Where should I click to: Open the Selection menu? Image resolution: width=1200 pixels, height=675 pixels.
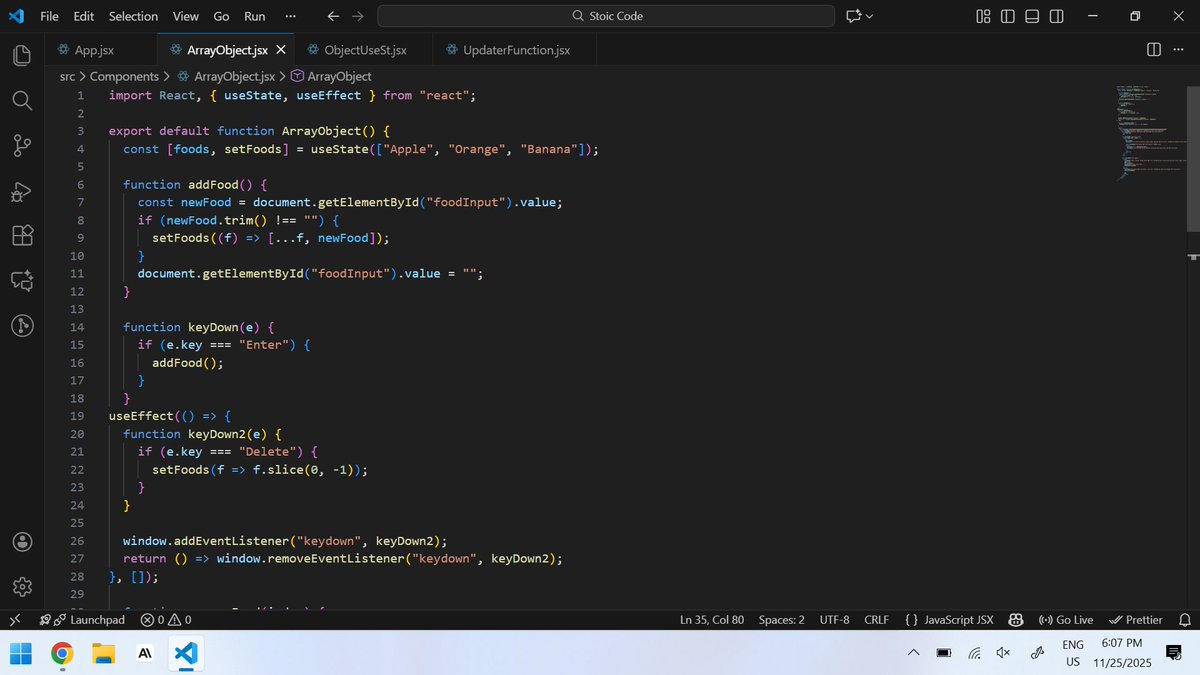click(133, 16)
